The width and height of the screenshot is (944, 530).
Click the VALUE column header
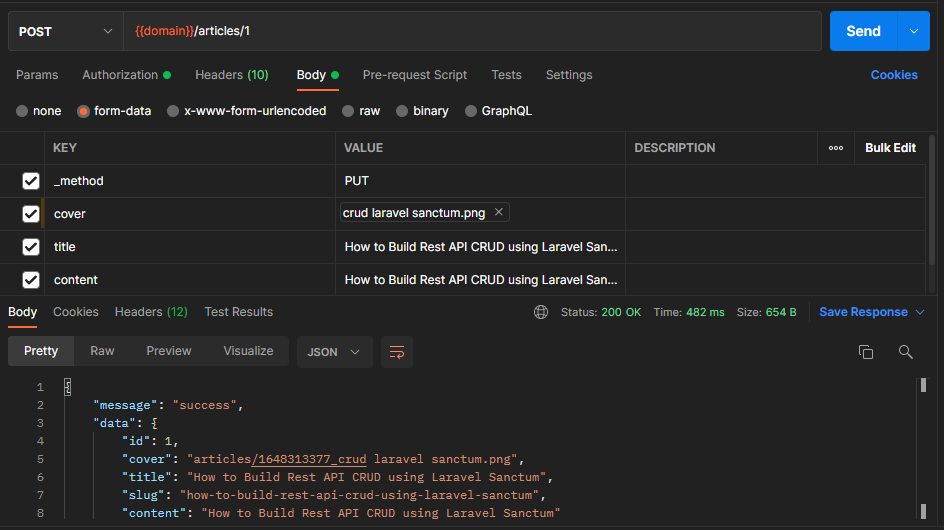click(x=363, y=148)
